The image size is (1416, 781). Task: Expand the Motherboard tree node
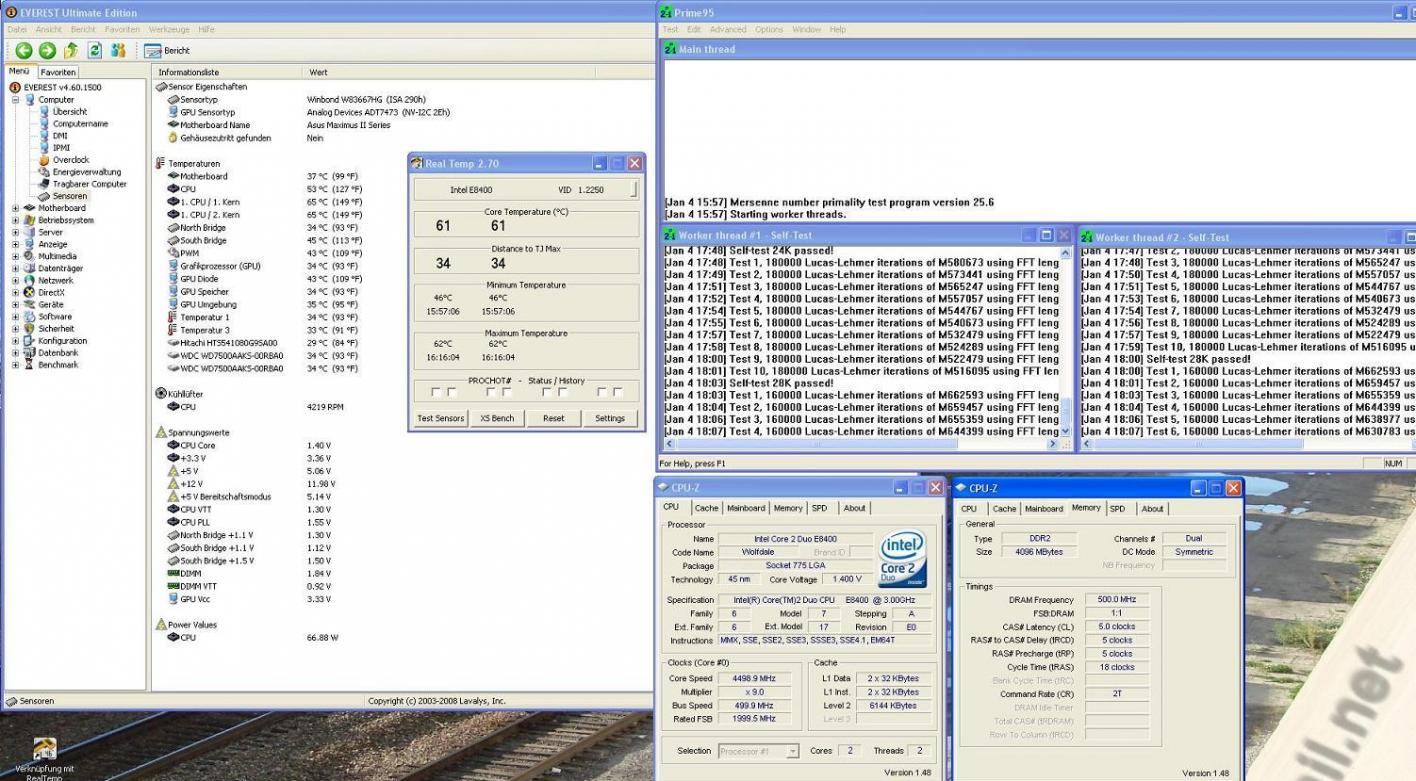coord(16,208)
